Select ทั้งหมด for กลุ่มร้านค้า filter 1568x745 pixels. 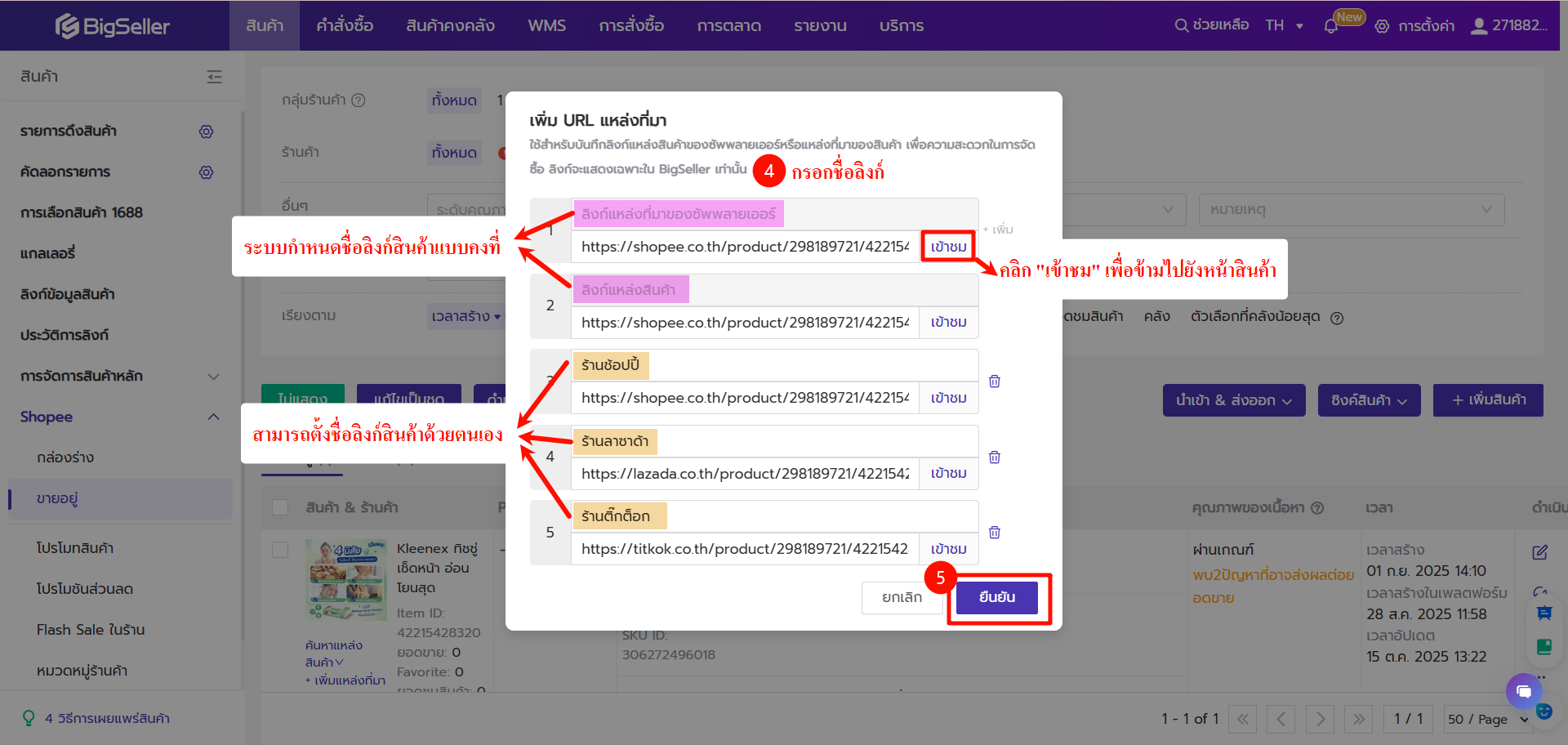(454, 100)
